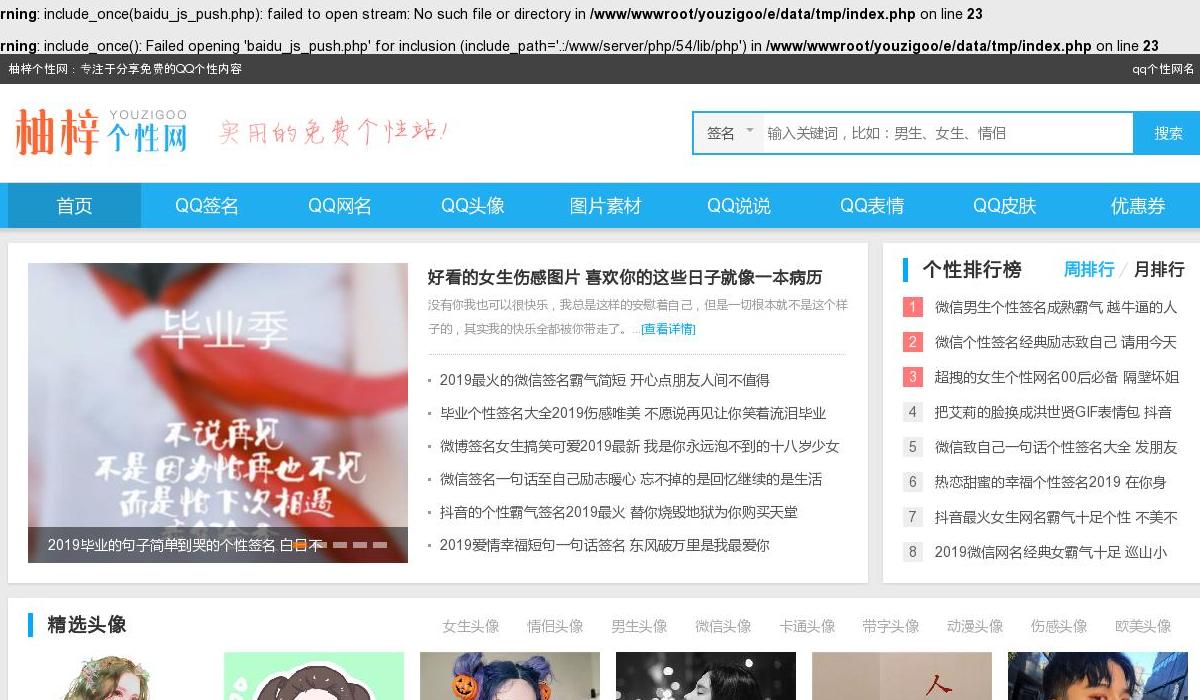This screenshot has height=700, width=1200.
Task: Open the QQ网名 navigation item
Action: 340,206
